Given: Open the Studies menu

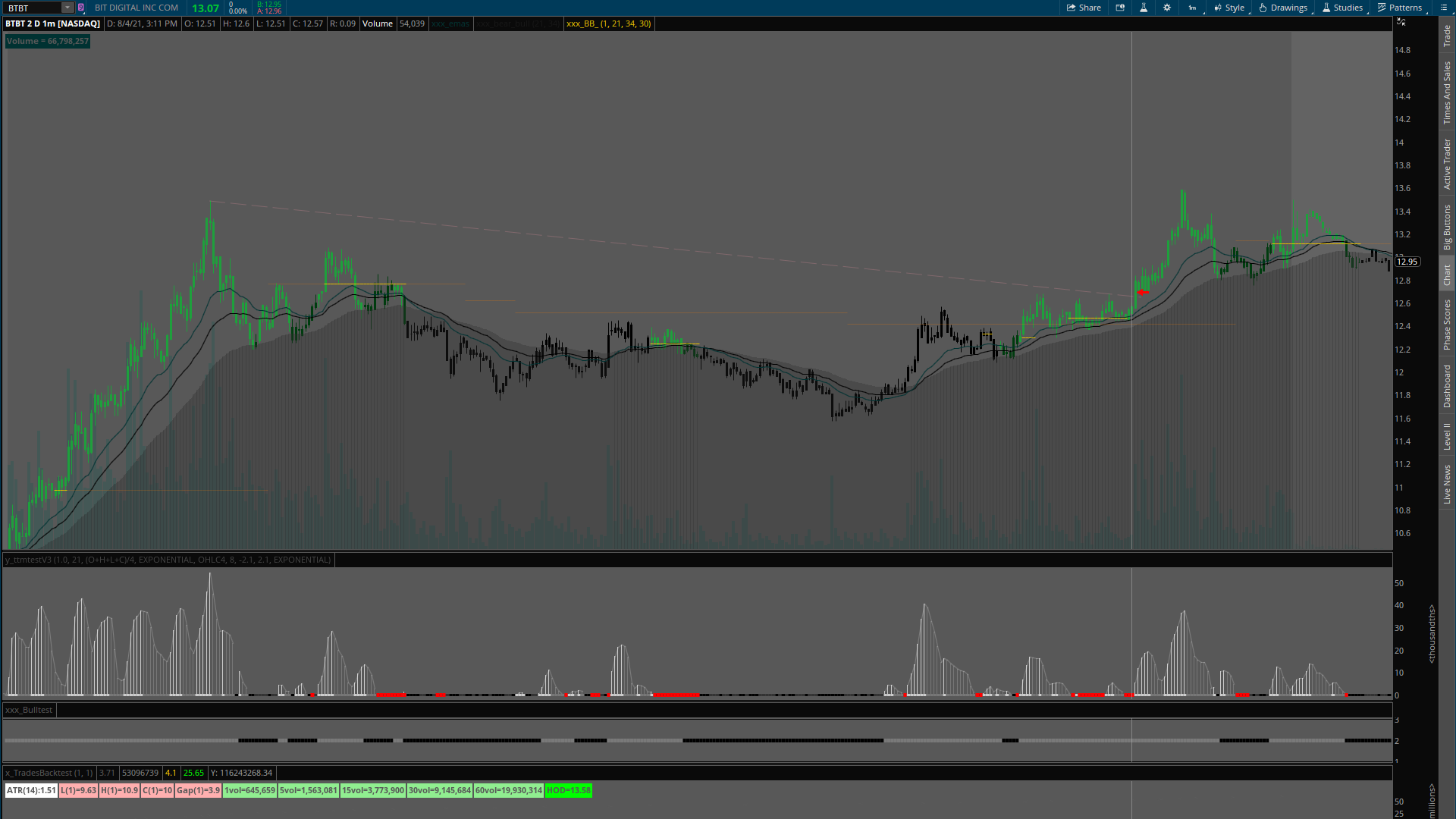Looking at the screenshot, I should pyautogui.click(x=1342, y=8).
